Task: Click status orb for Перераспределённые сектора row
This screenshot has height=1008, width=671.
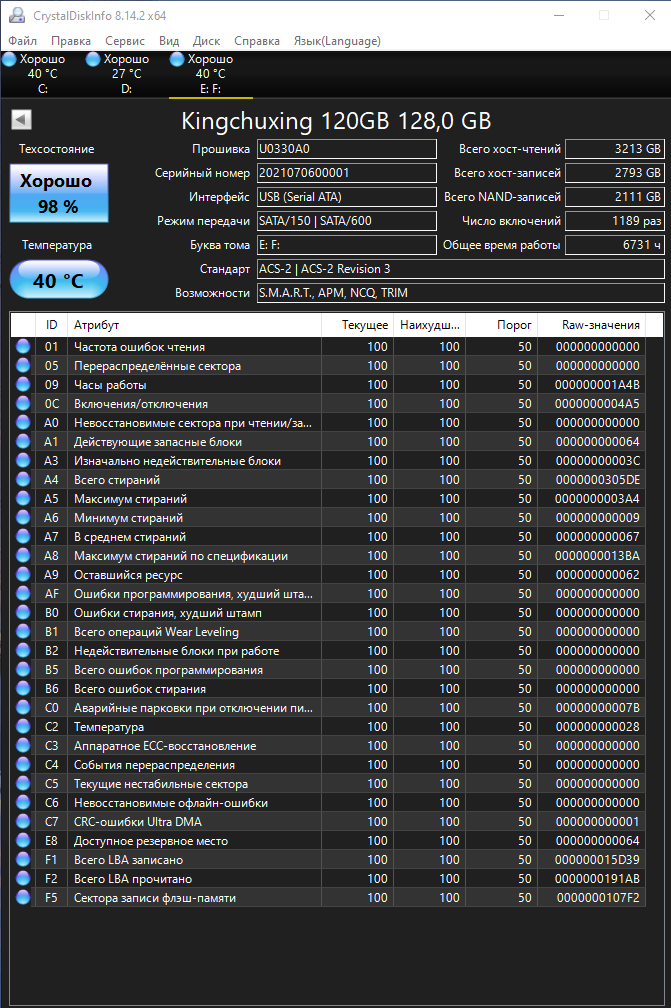Action: pos(23,365)
